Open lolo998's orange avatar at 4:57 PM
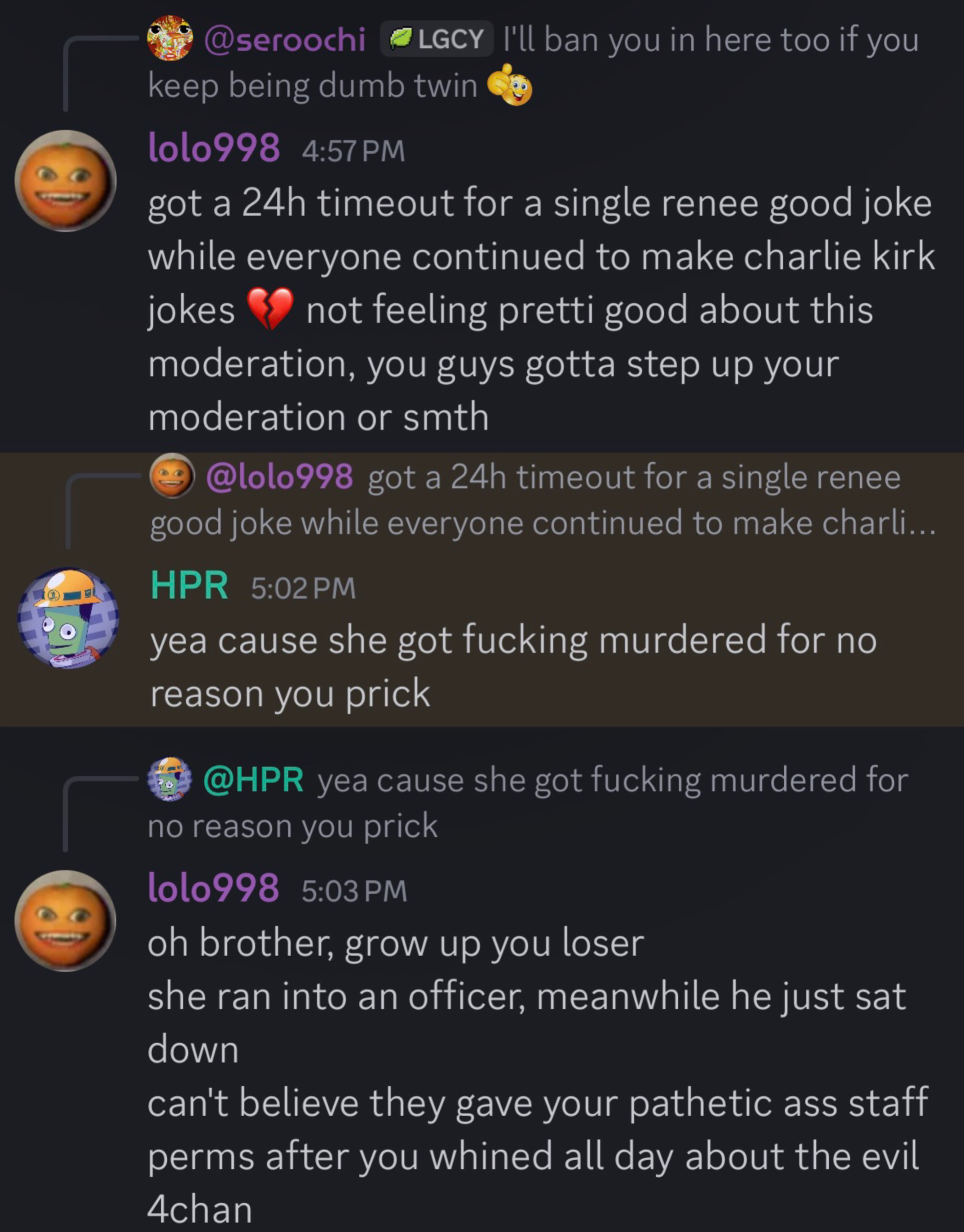 coord(66,181)
